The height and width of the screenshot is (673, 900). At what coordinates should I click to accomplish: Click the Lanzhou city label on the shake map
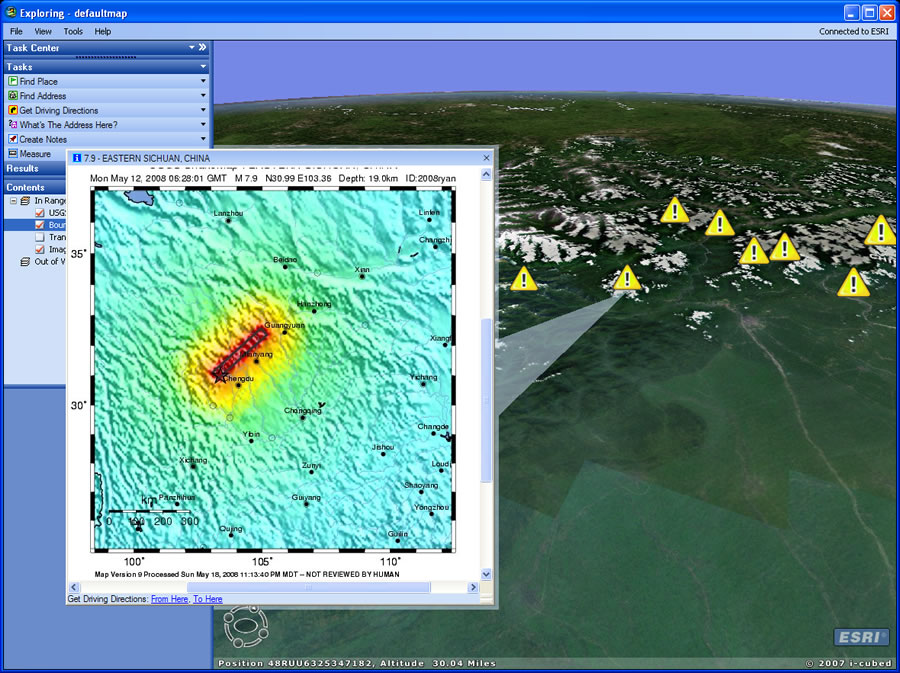228,213
